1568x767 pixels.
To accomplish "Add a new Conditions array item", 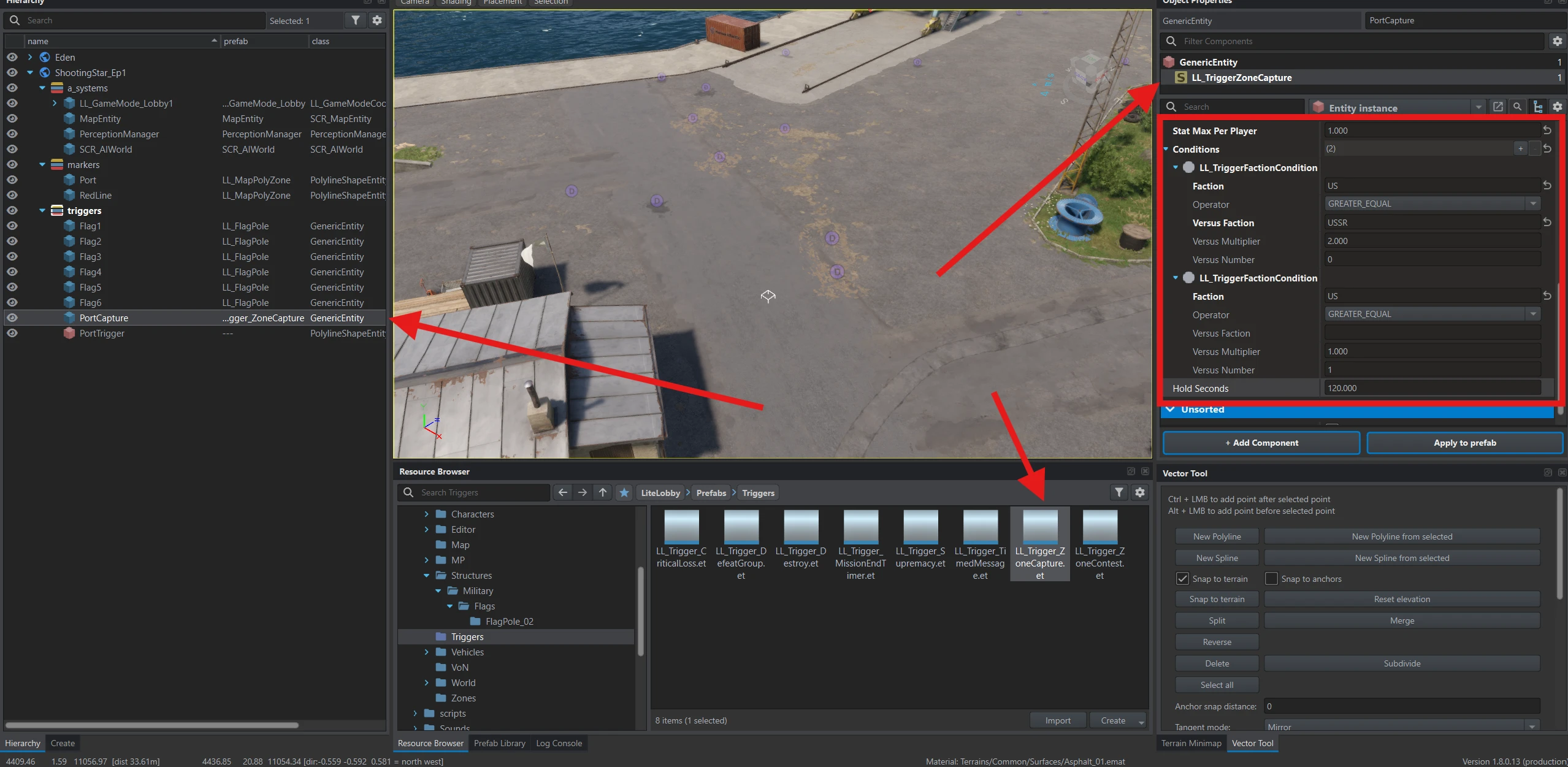I will click(x=1520, y=148).
